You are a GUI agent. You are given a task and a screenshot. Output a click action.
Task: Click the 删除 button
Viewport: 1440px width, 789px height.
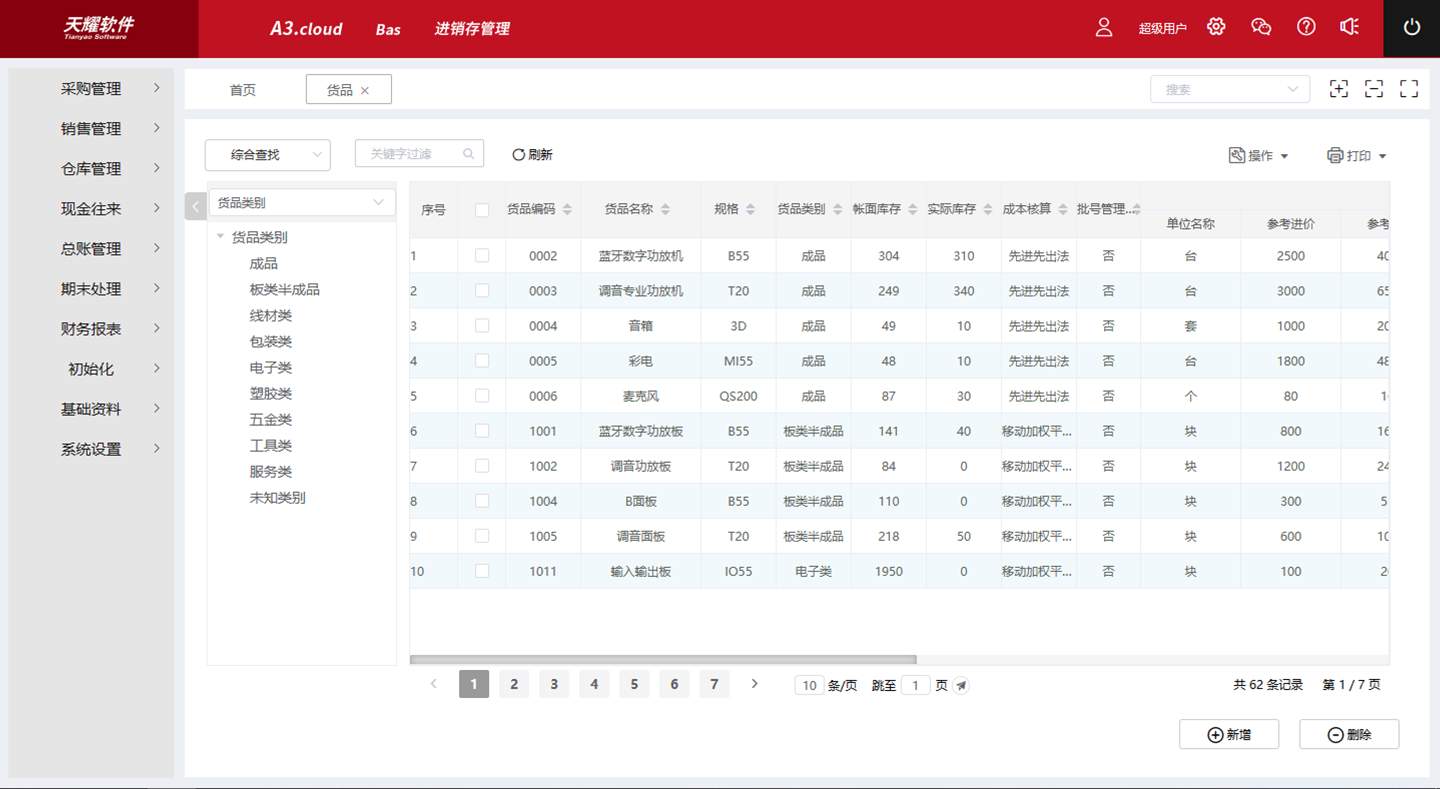coord(1349,734)
